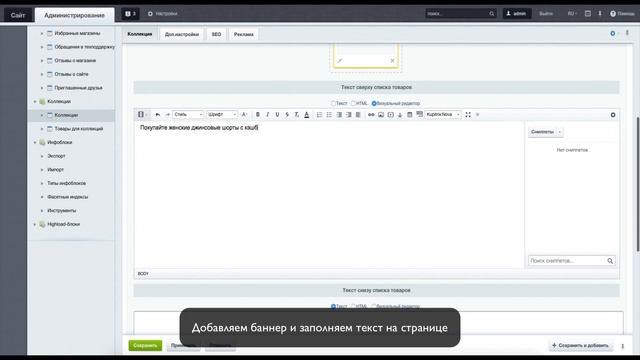Open editor settings gear
This screenshot has height=360, width=640.
click(x=613, y=115)
